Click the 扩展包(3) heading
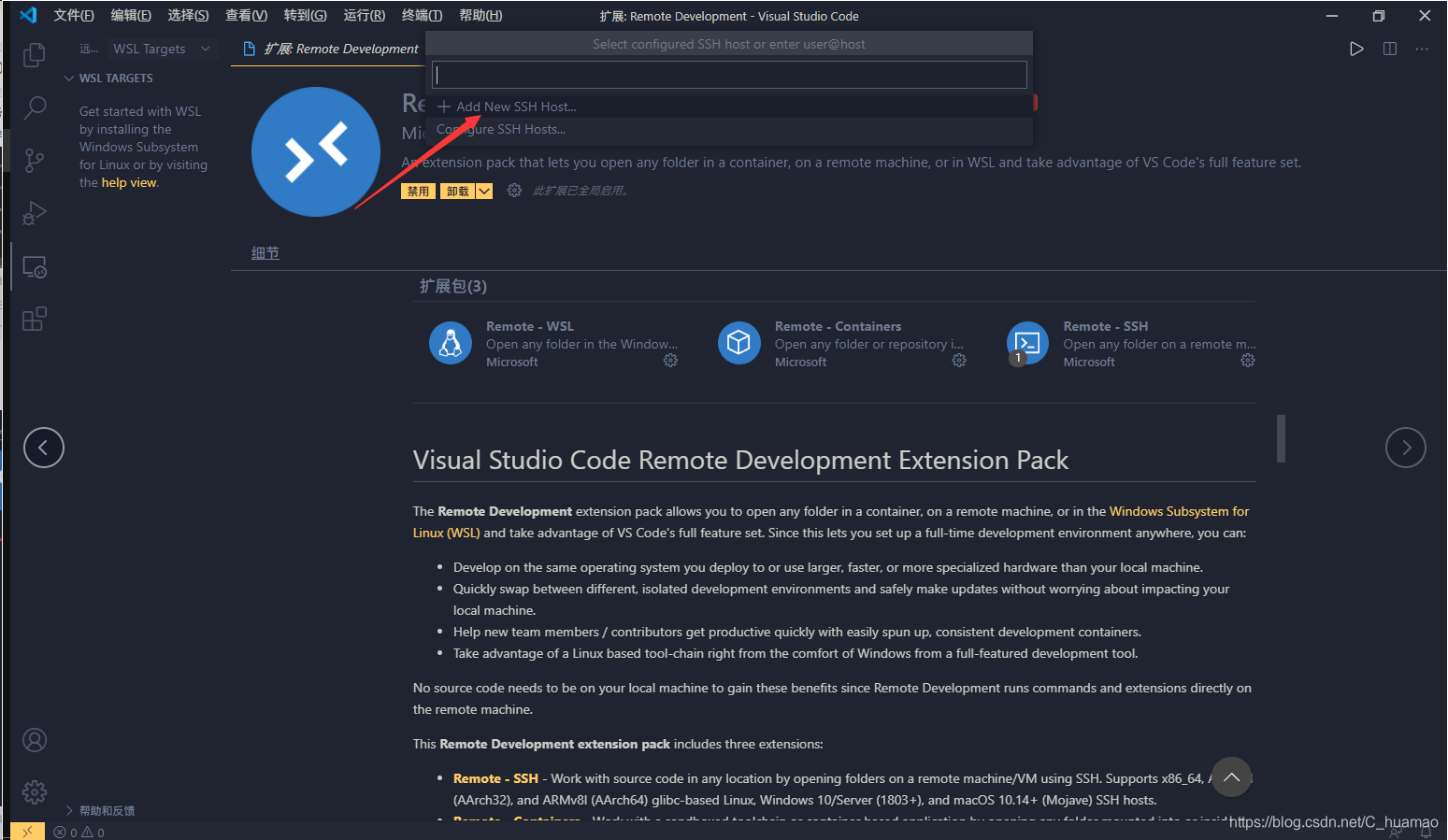This screenshot has width=1448, height=840. click(453, 286)
